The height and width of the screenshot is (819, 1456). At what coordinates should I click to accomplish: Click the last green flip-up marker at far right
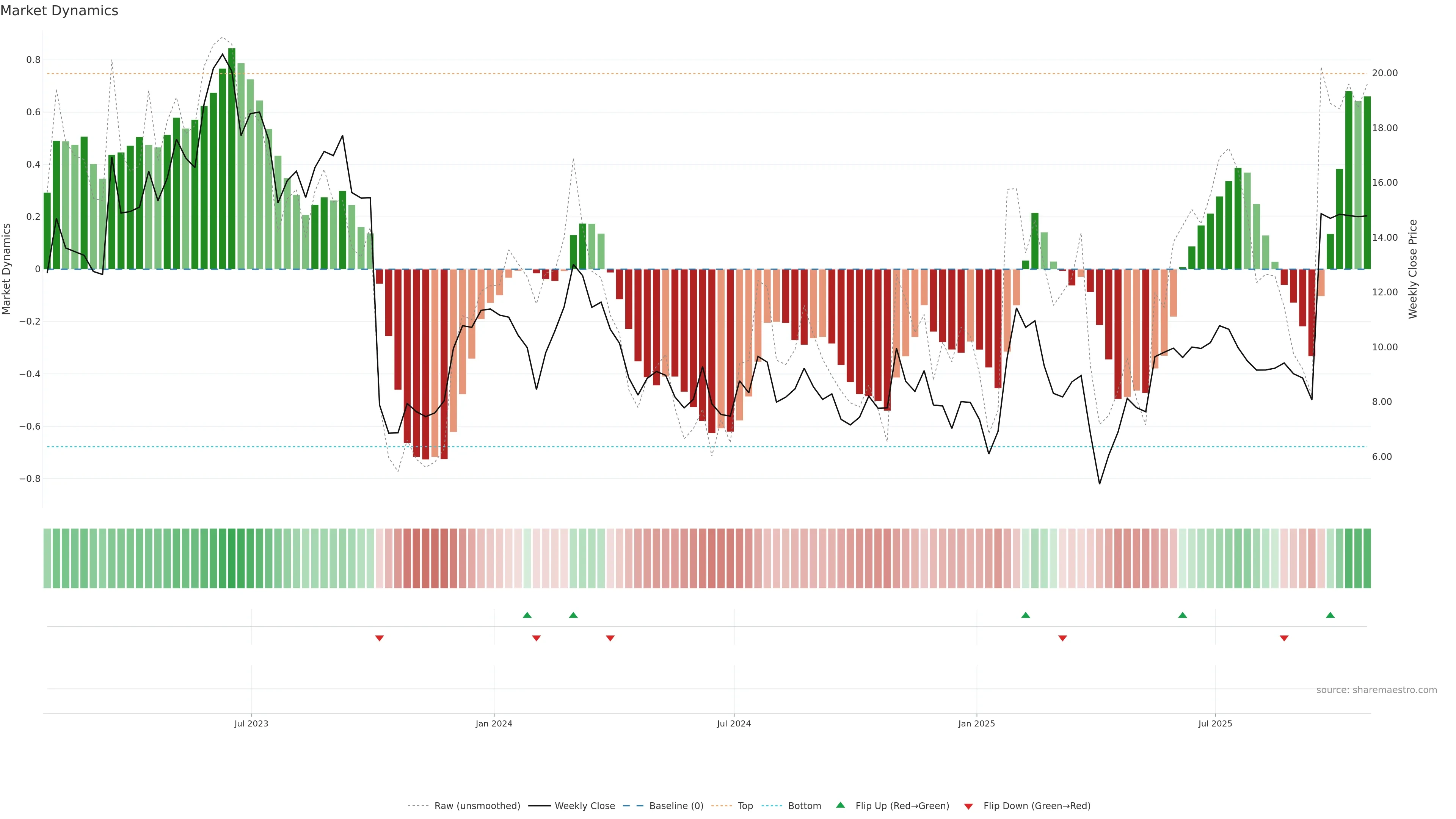pyautogui.click(x=1330, y=615)
